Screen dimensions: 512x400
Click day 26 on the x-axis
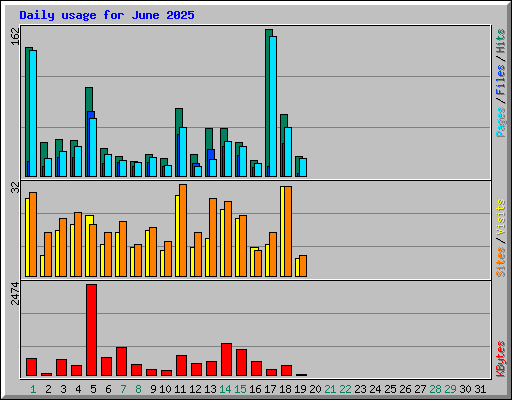(405, 389)
